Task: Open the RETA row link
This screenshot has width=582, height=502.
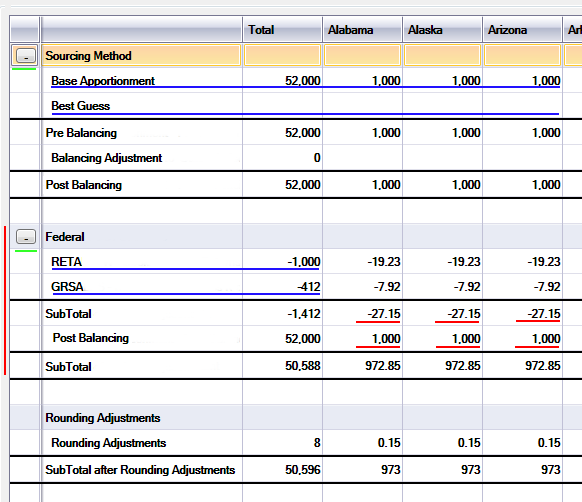Action: 66,262
